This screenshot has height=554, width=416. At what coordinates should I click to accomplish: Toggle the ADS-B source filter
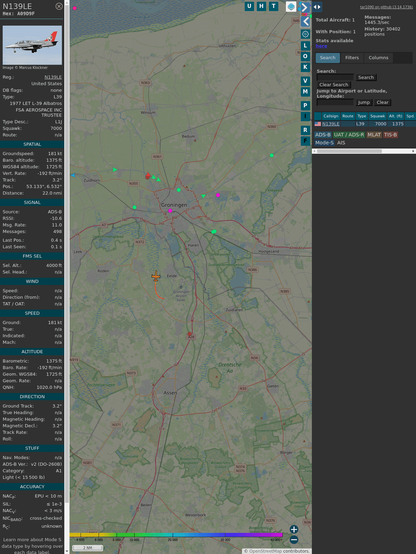click(x=323, y=135)
